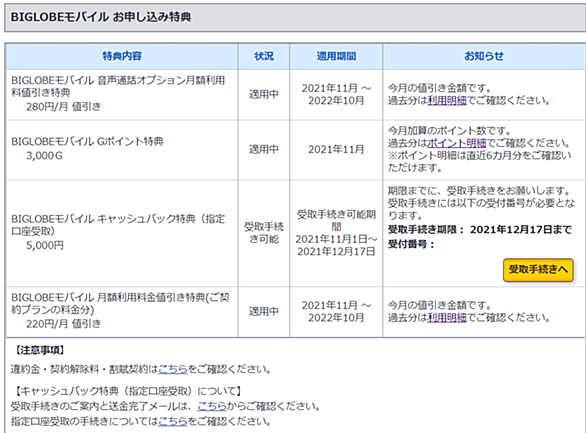Click the 状況 column header
Viewport: 586px width, 433px height.
tap(264, 56)
